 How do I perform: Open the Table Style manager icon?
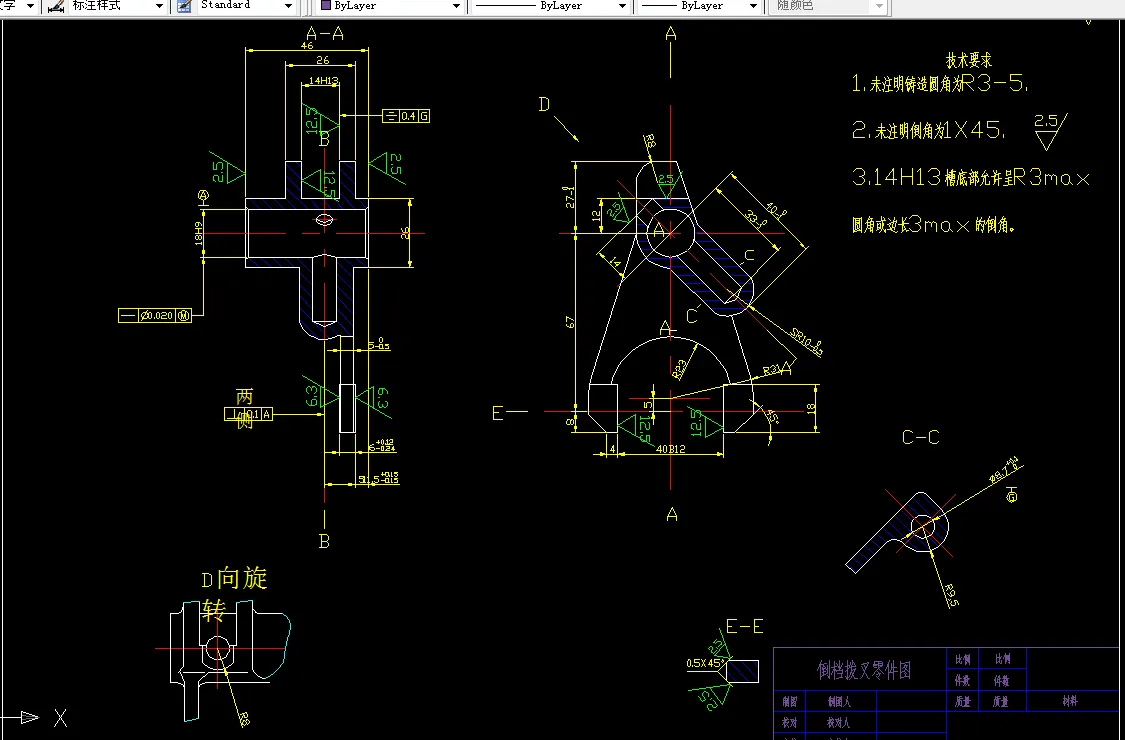point(184,6)
